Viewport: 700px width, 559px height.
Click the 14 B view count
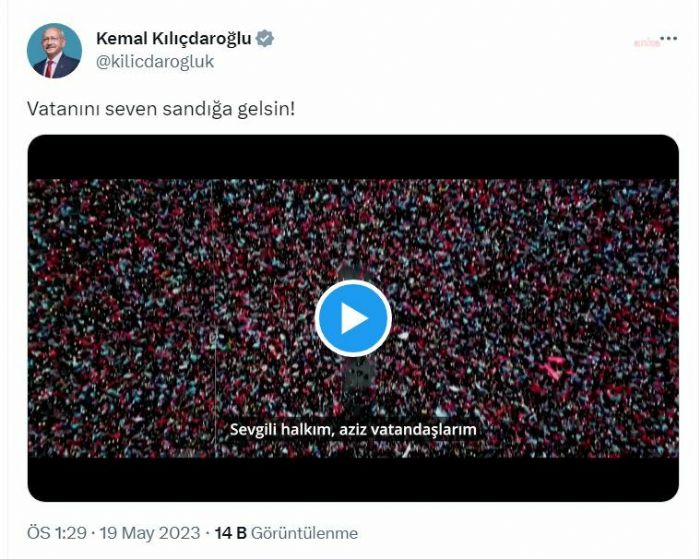click(231, 533)
